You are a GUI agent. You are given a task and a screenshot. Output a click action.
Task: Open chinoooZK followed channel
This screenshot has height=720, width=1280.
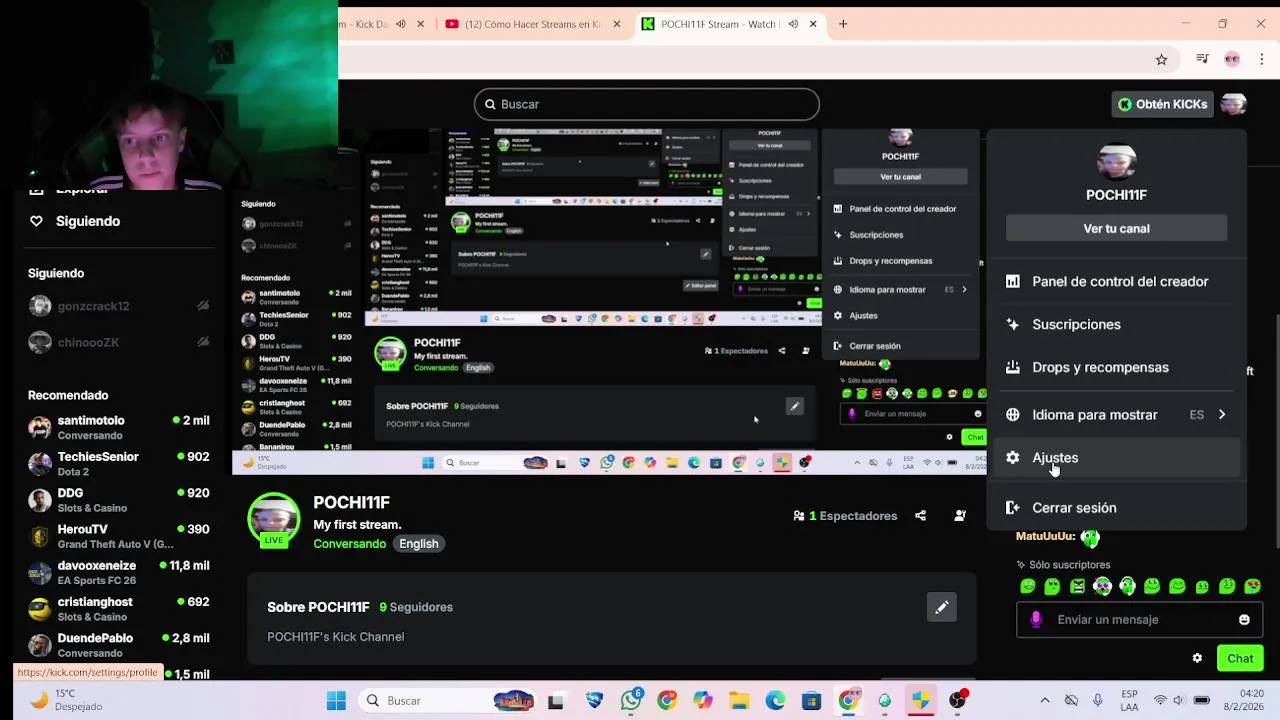(x=120, y=342)
